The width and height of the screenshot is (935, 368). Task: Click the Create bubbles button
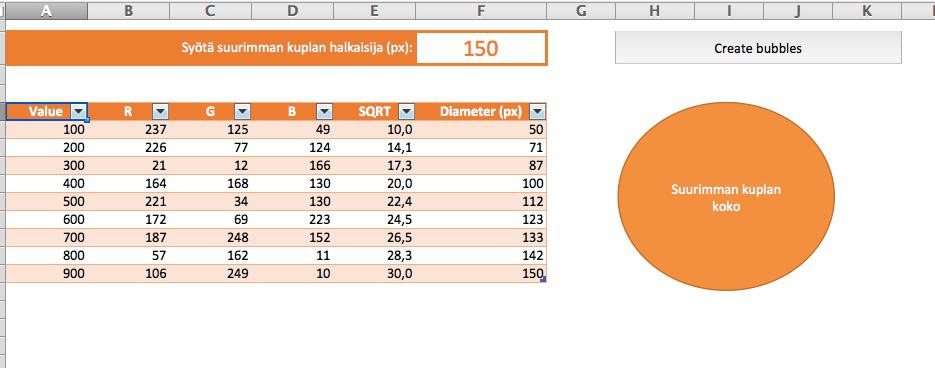pyautogui.click(x=758, y=48)
